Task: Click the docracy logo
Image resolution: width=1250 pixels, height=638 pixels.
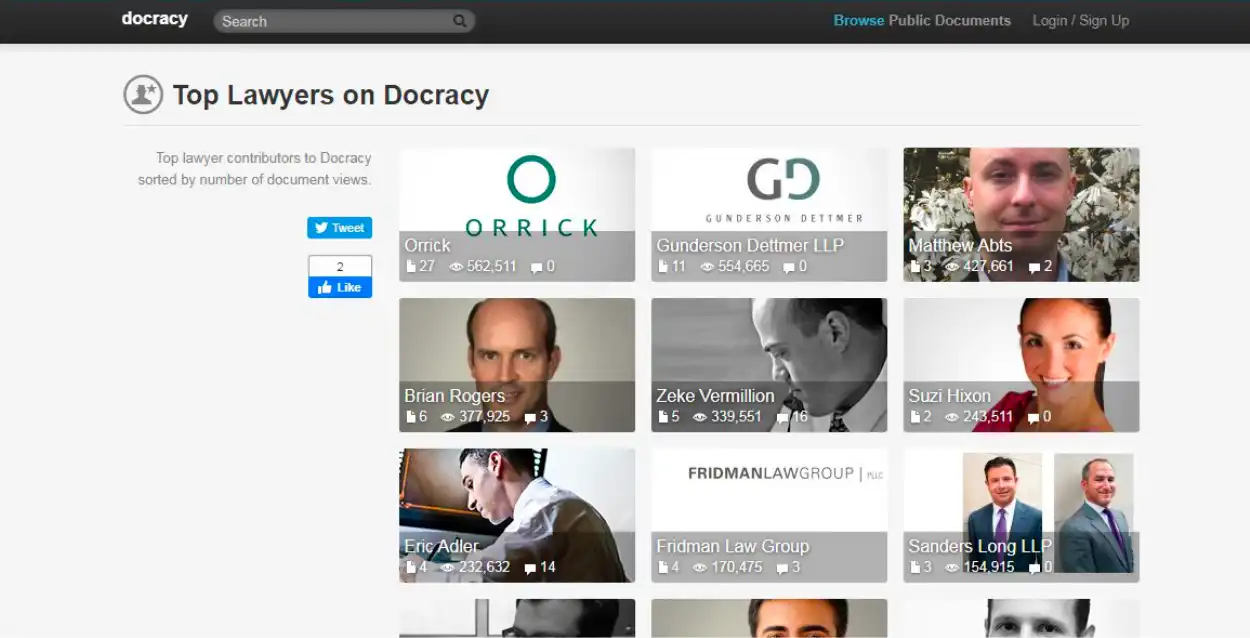Action: click(x=154, y=19)
